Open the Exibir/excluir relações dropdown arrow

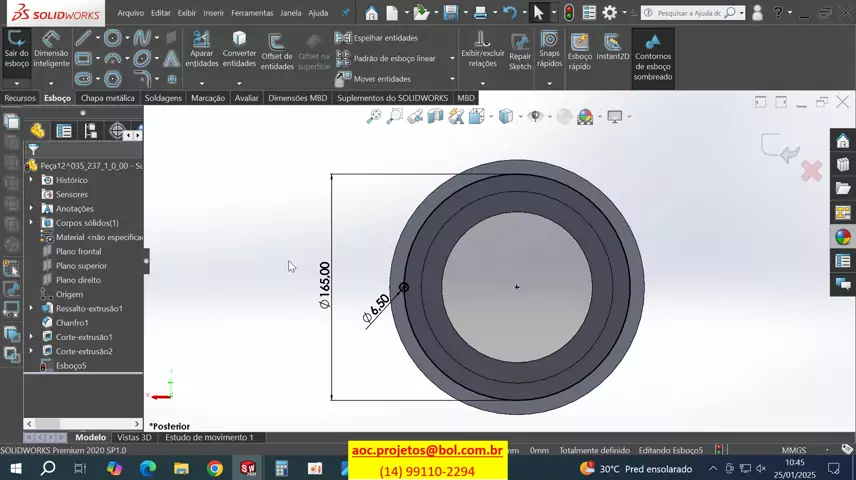(x=482, y=82)
